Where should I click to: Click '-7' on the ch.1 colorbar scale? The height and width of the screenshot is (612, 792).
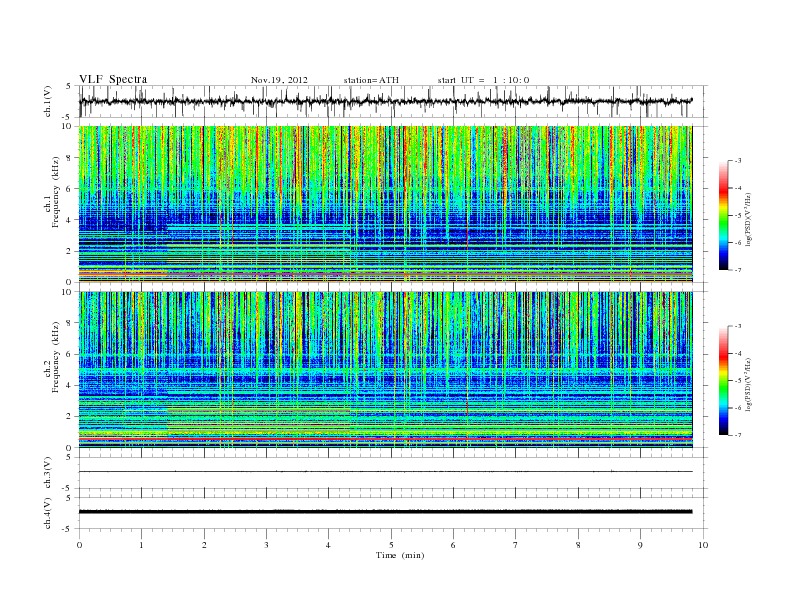point(736,270)
